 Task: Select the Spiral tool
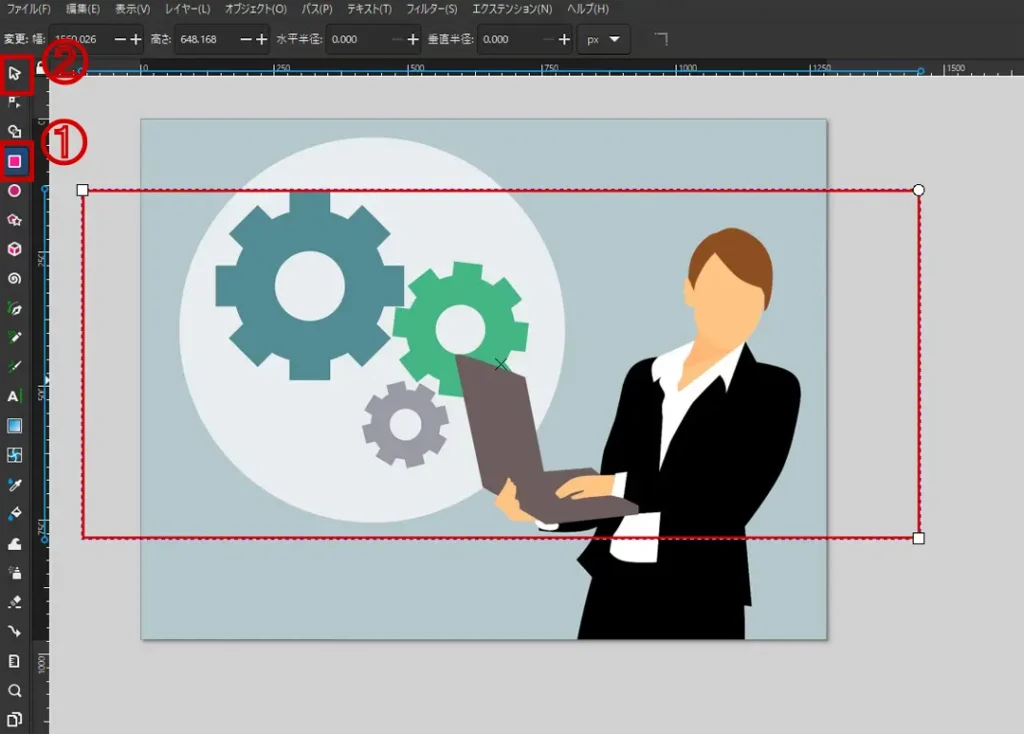[x=15, y=279]
